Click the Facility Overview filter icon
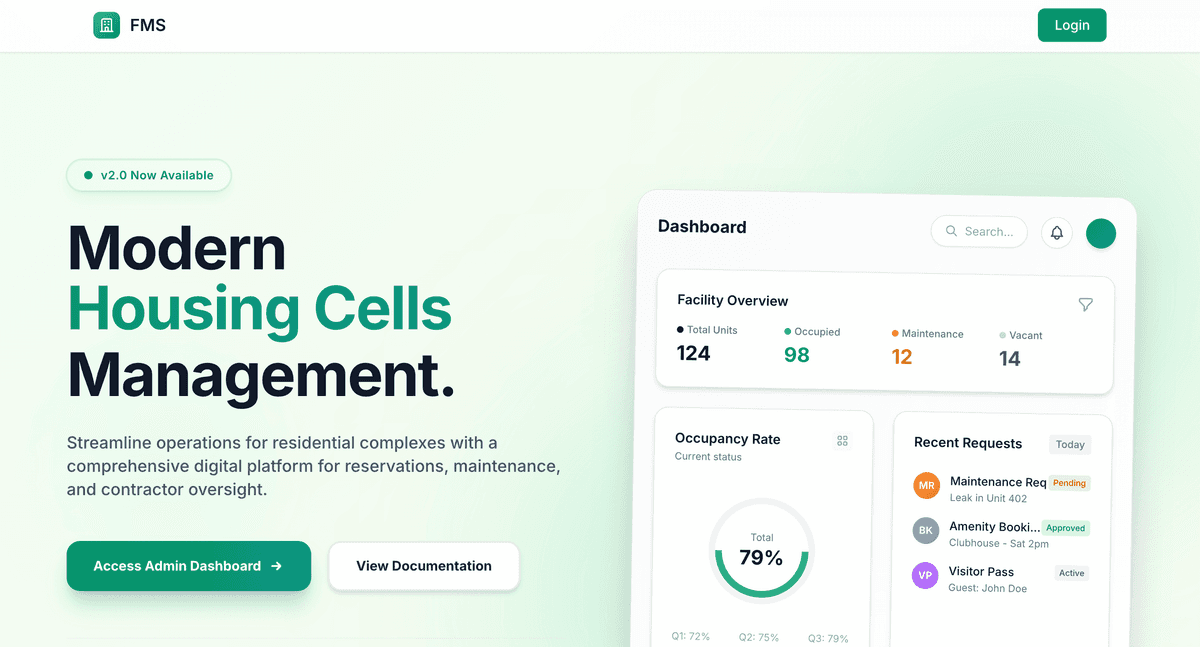 (1085, 304)
